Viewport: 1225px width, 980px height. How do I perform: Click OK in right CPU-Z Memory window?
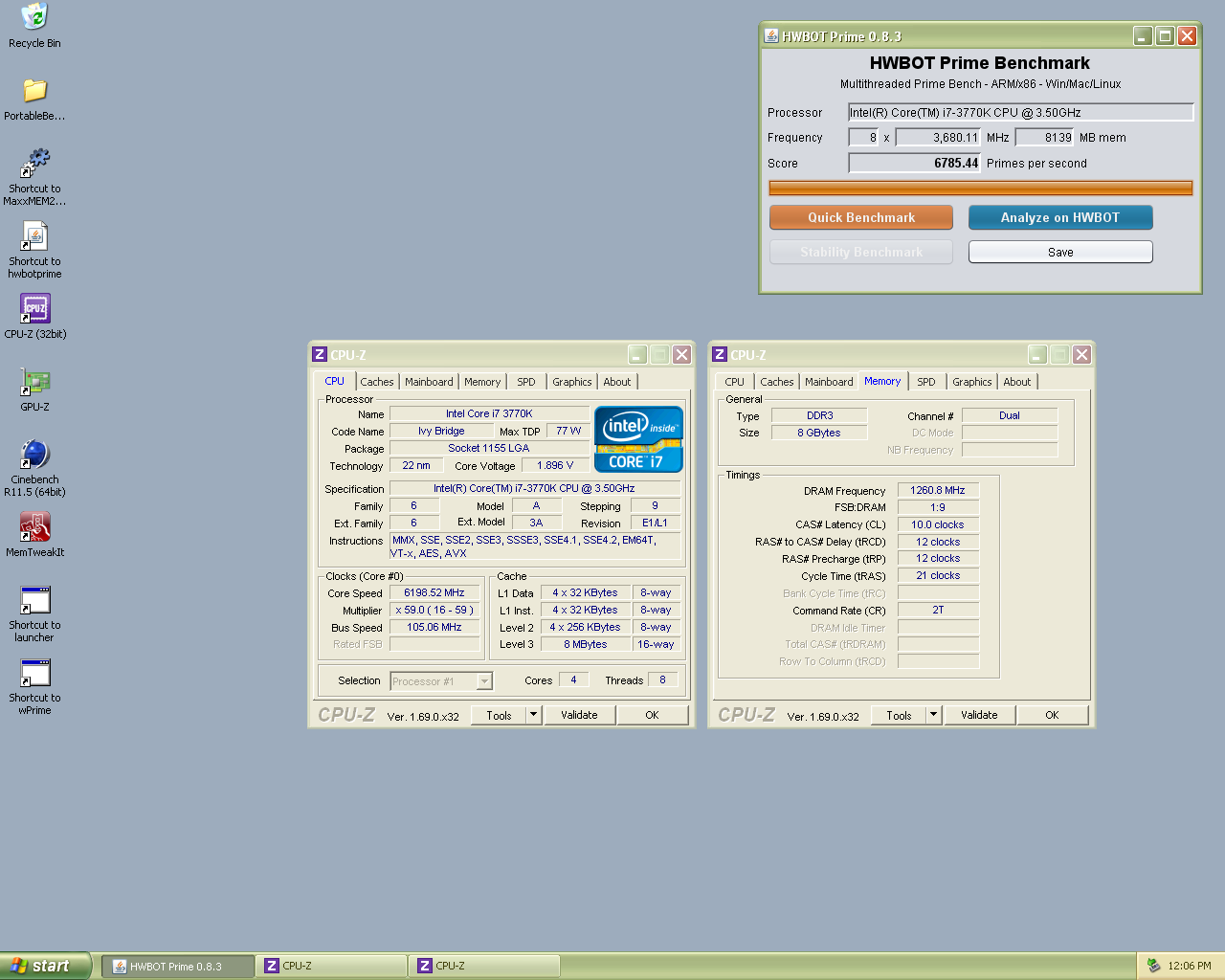[x=1052, y=715]
